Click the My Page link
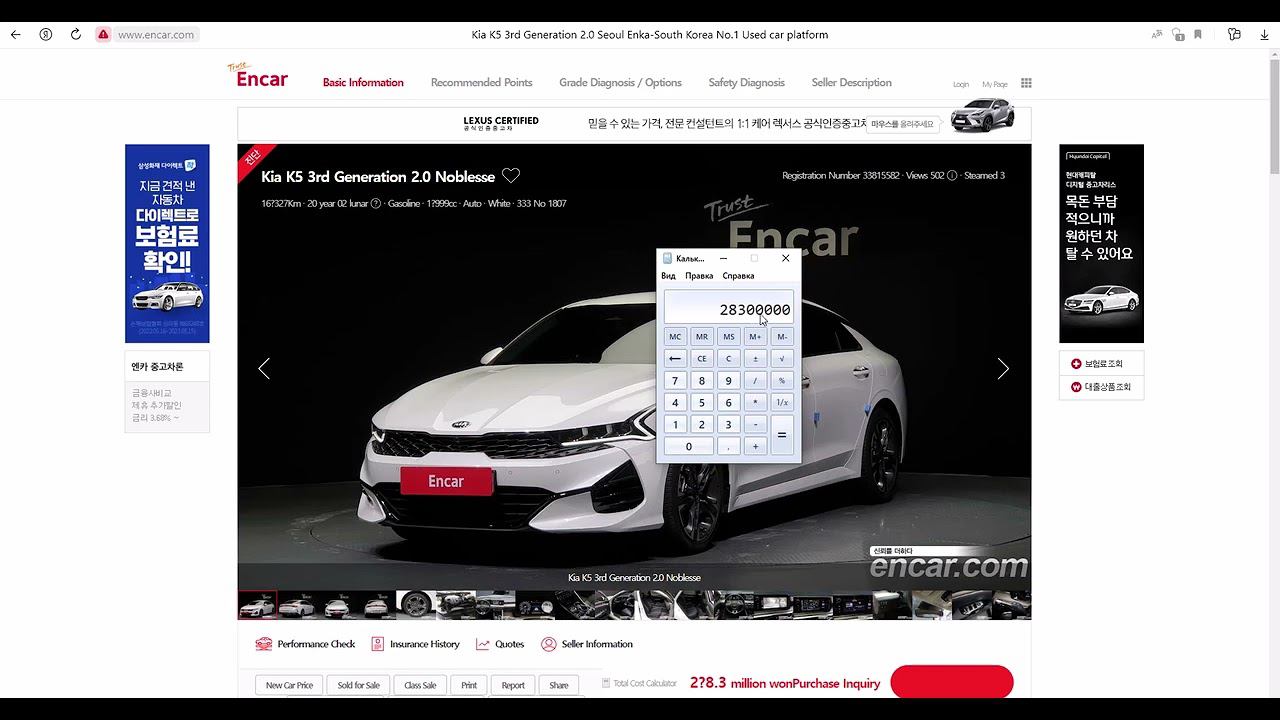Viewport: 1280px width, 720px height. tap(995, 84)
